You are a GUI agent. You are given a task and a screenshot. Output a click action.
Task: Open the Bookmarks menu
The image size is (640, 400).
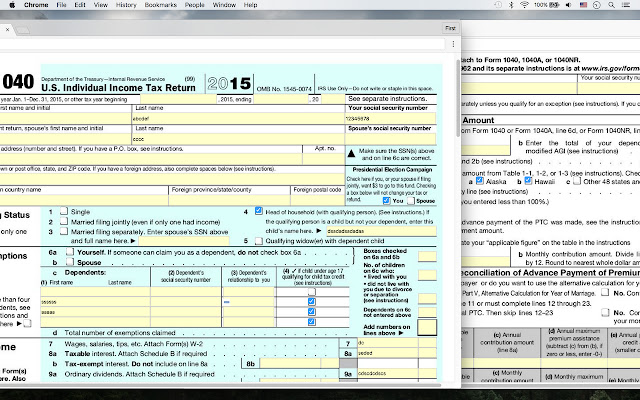coord(160,5)
